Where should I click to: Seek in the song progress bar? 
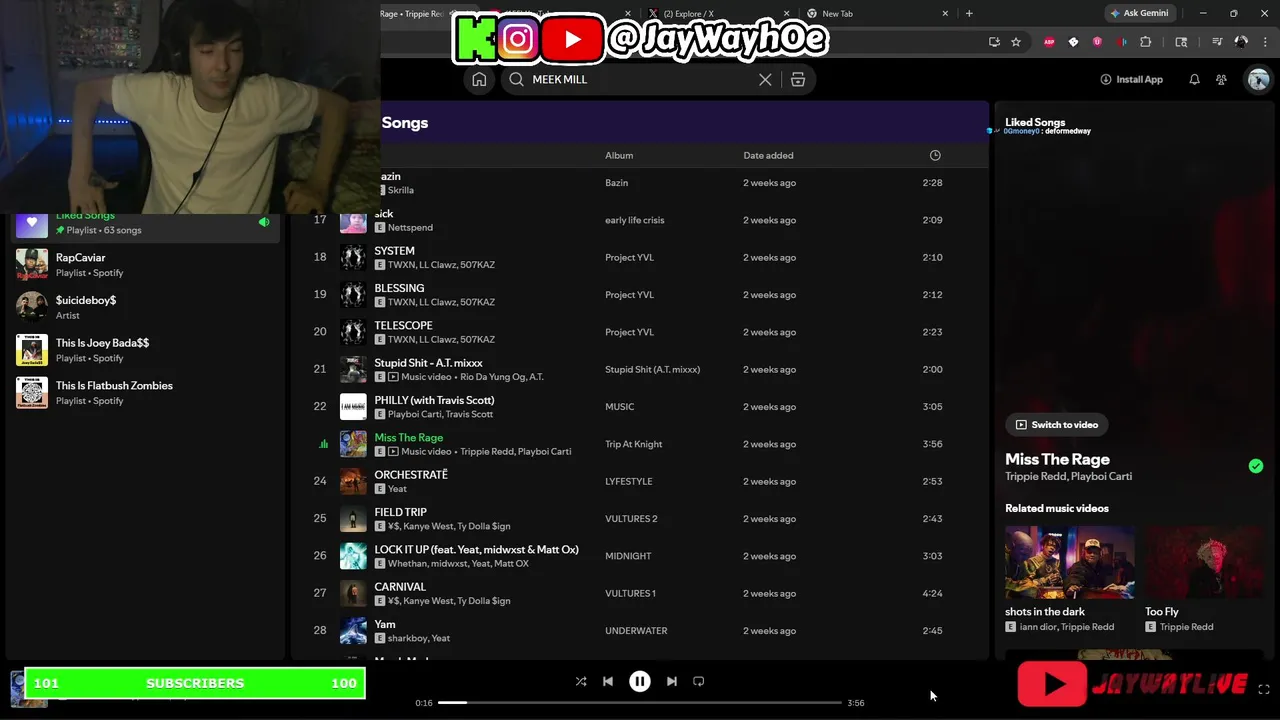click(640, 702)
